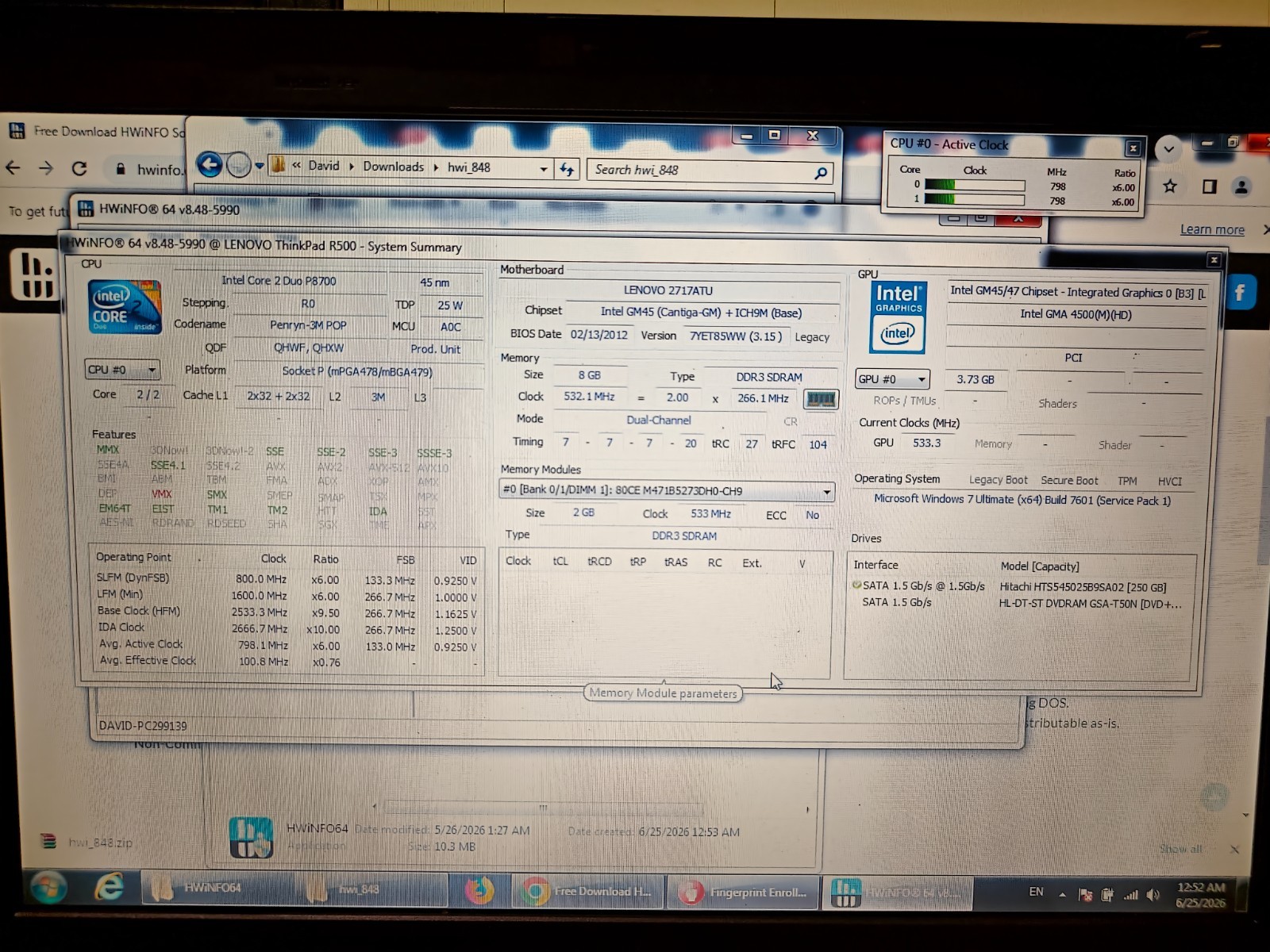
Task: Click core 1 clock usage bar
Action: (975, 199)
